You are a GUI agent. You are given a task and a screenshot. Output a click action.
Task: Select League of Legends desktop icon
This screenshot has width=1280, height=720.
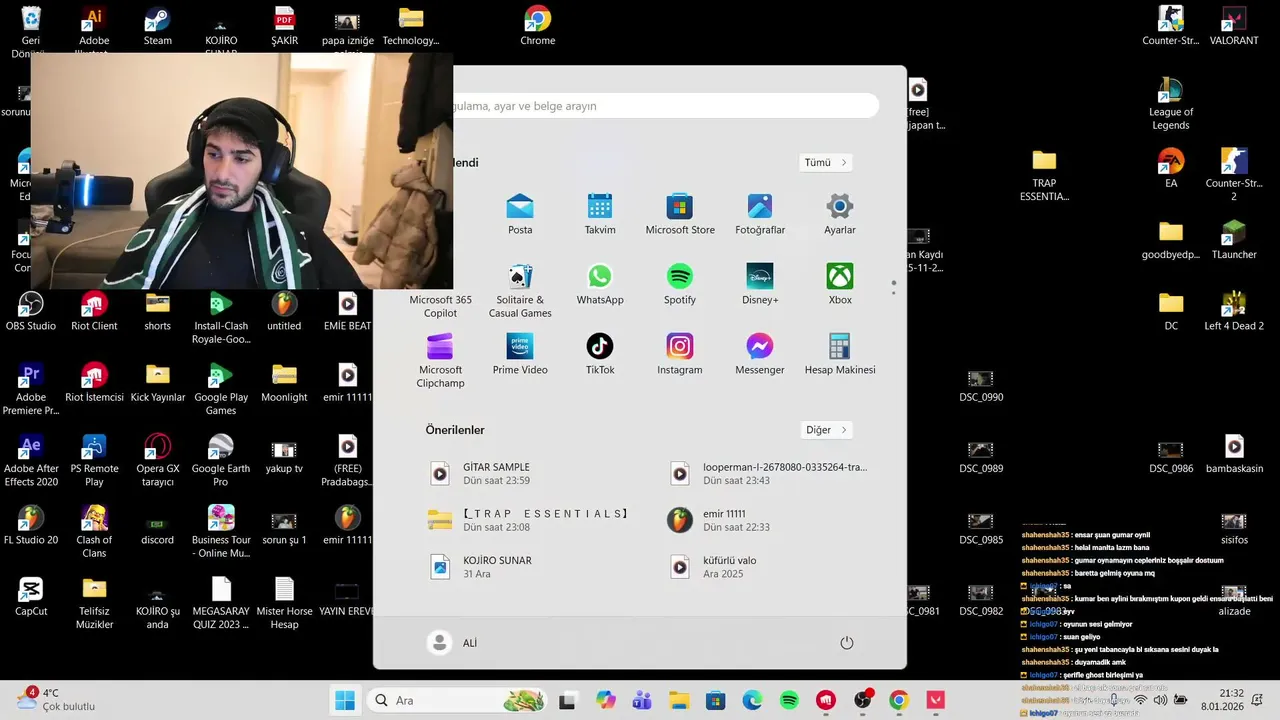(1171, 104)
